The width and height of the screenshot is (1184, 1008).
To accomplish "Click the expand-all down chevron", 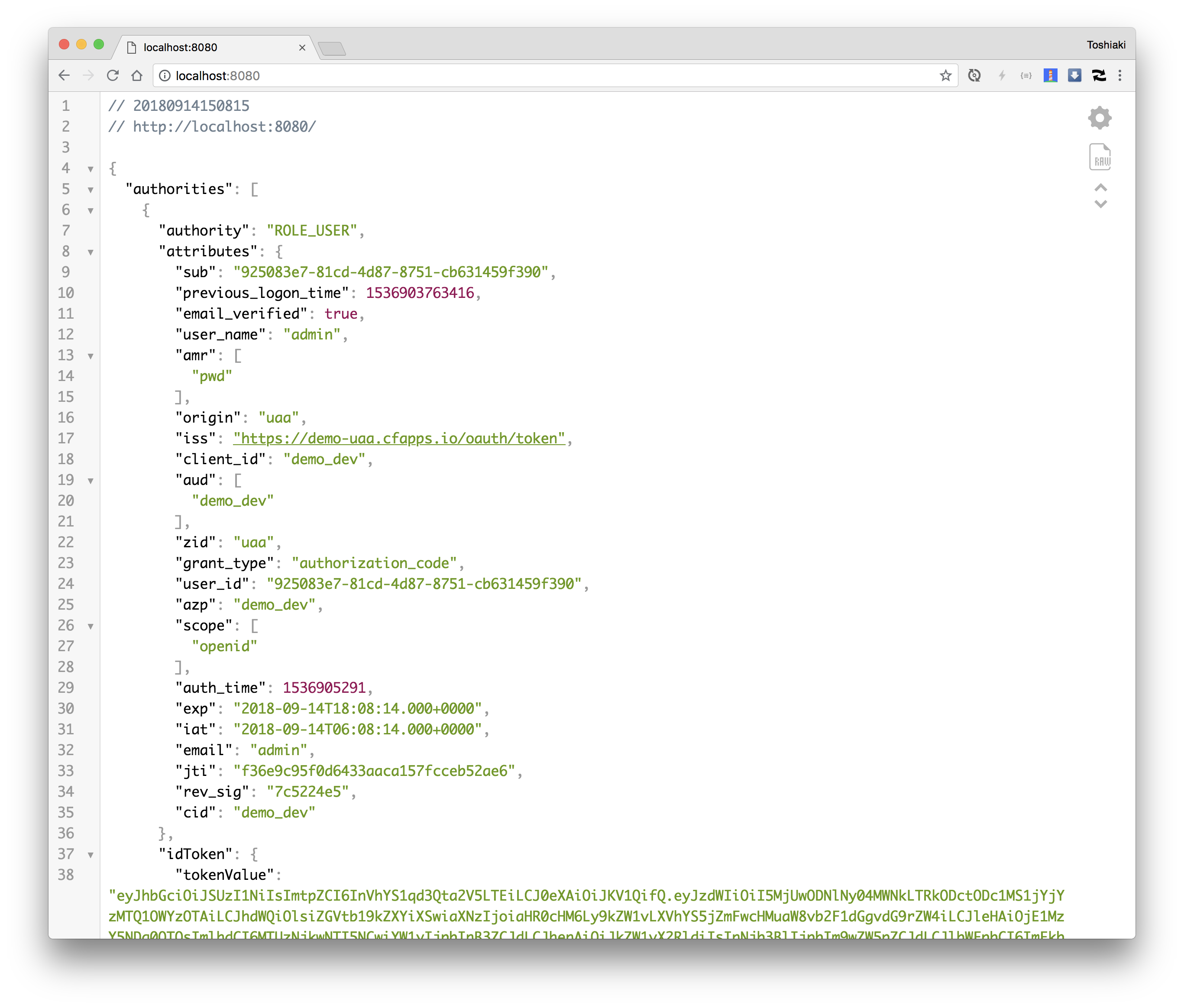I will [x=1100, y=204].
